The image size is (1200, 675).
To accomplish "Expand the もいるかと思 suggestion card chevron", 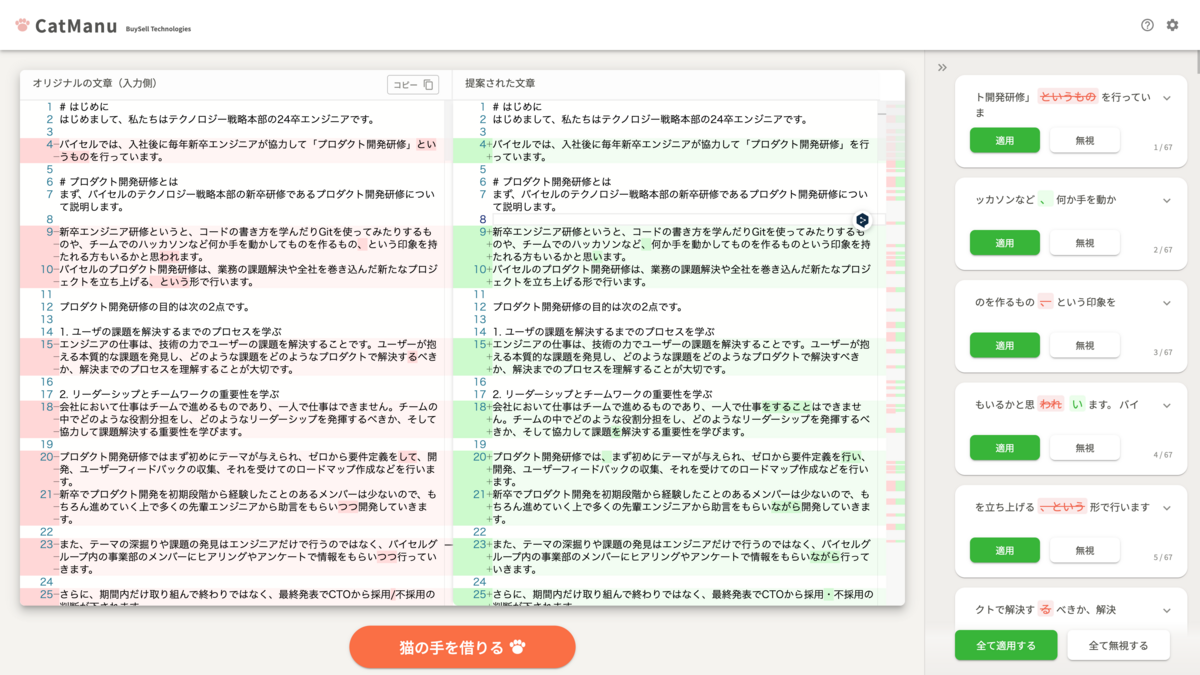I will point(1166,405).
